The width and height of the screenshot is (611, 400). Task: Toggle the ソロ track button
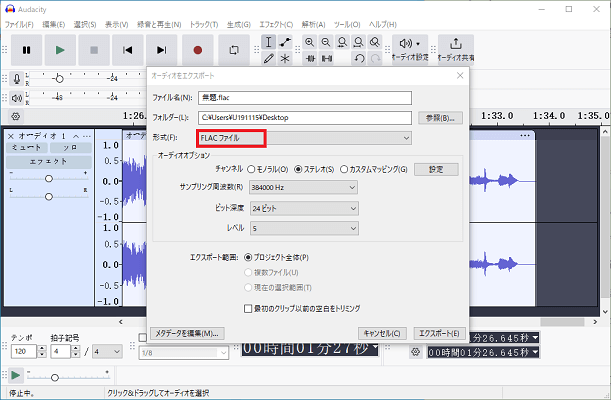tap(71, 148)
